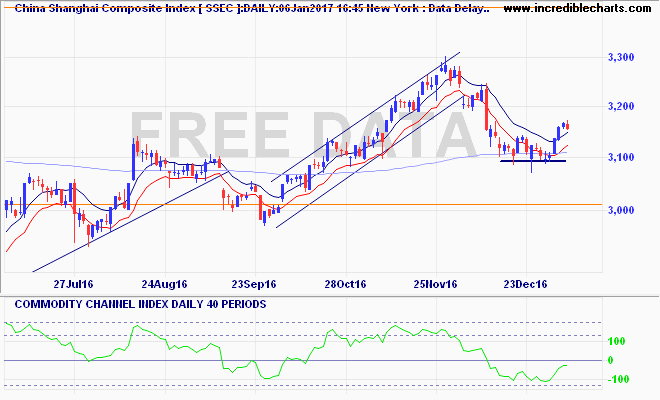Click the 3,000 price axis label
The image size is (660, 400).
621,210
